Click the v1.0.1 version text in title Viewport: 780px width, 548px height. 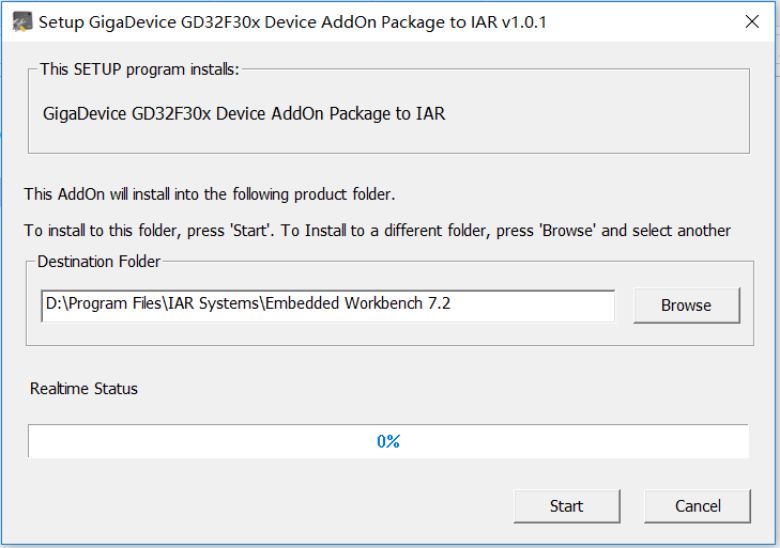point(524,22)
